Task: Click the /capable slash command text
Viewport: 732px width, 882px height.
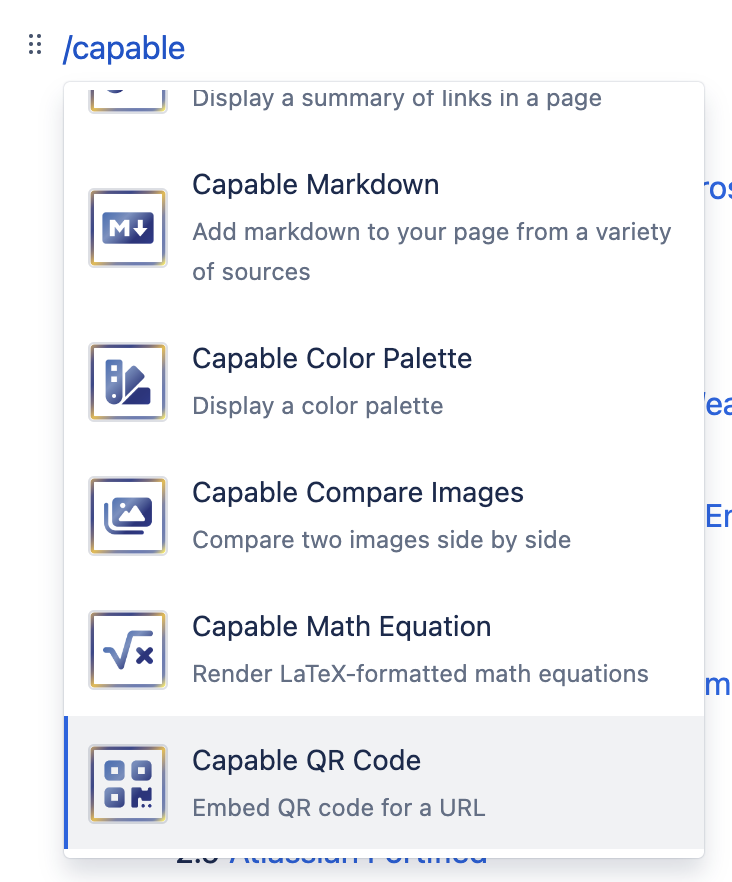Action: [x=124, y=48]
